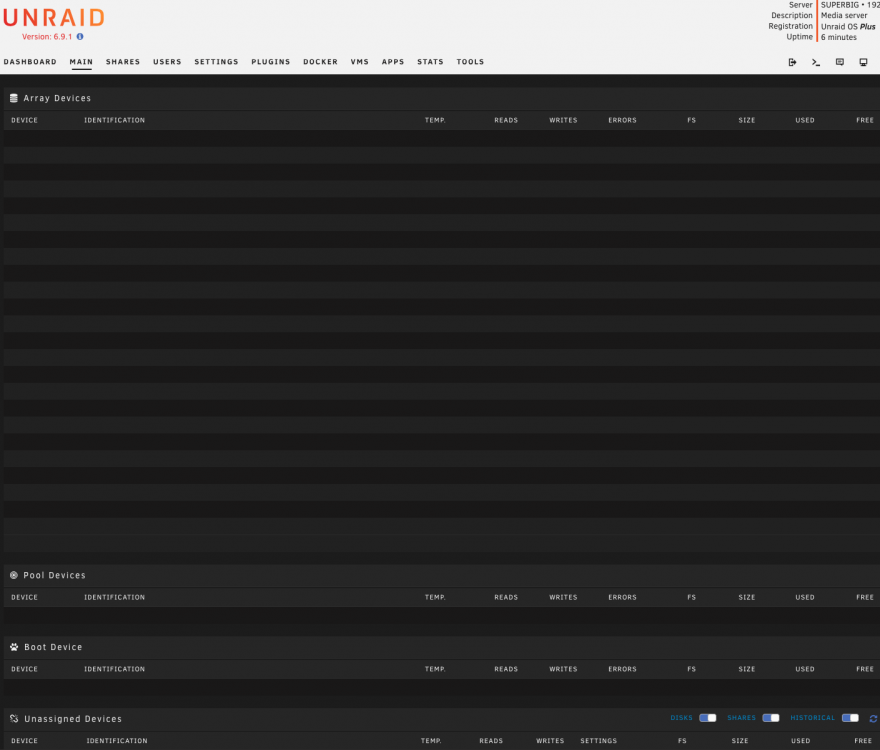The height and width of the screenshot is (750, 880).
Task: Click the Boot Device SIZE column header
Action: point(747,669)
